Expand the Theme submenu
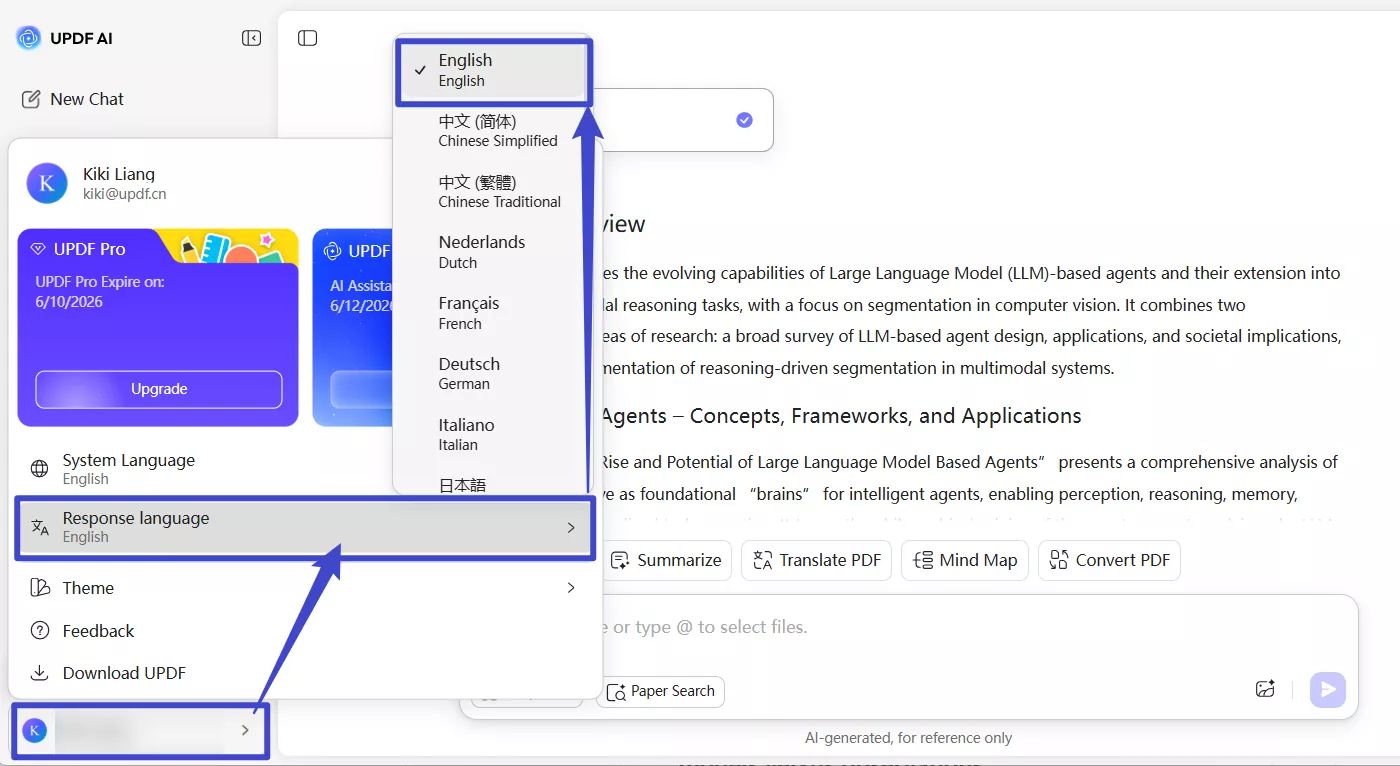 (304, 588)
